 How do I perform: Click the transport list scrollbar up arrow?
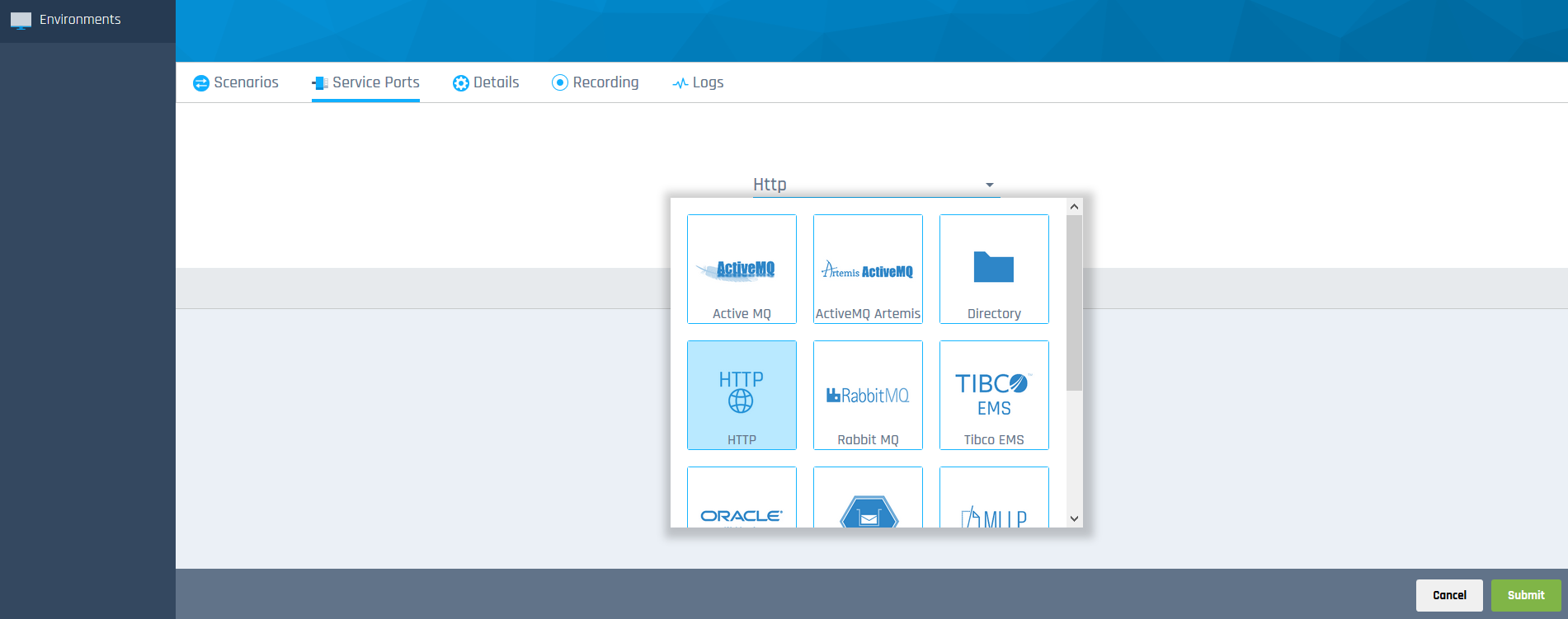[1074, 207]
